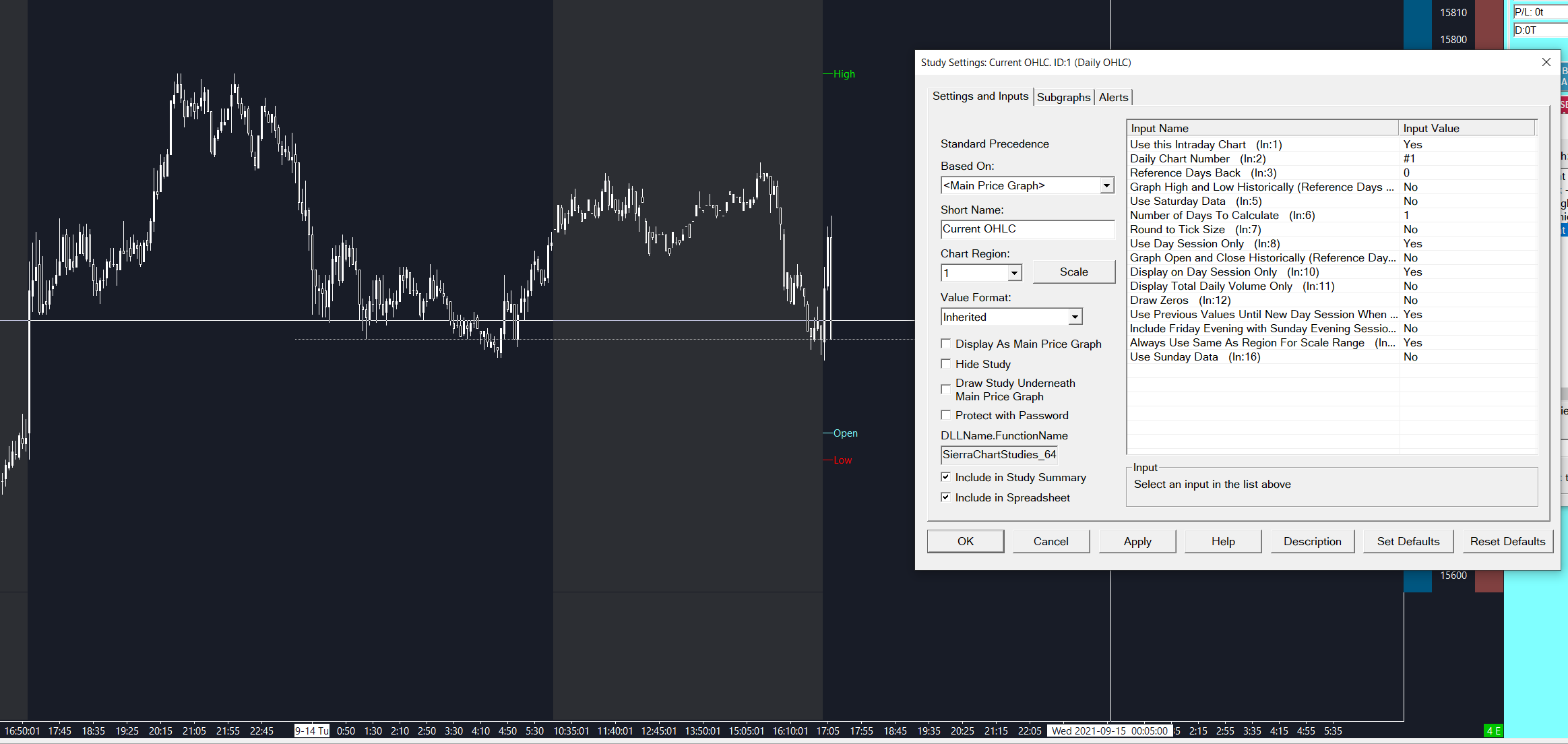Screen dimensions: 1568x744
Task: Expand the Chart Region dropdown
Action: (1014, 273)
